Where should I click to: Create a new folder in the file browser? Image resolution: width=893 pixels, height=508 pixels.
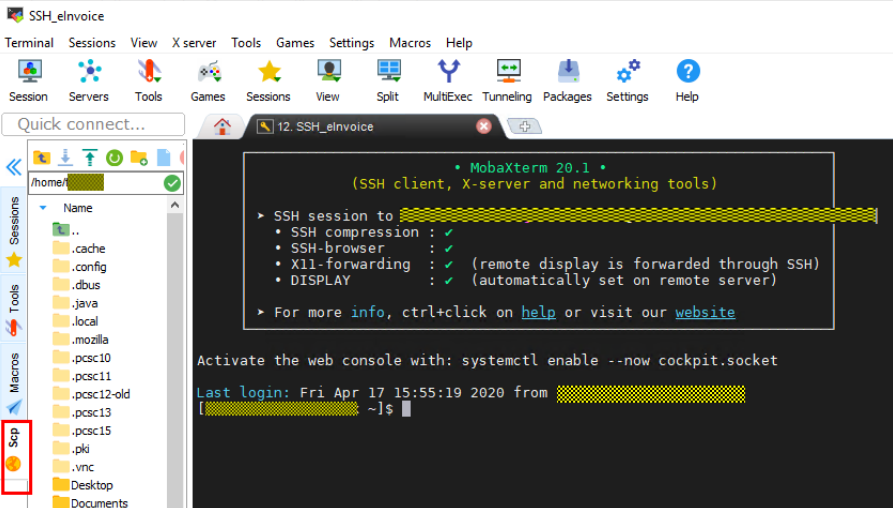coord(138,157)
